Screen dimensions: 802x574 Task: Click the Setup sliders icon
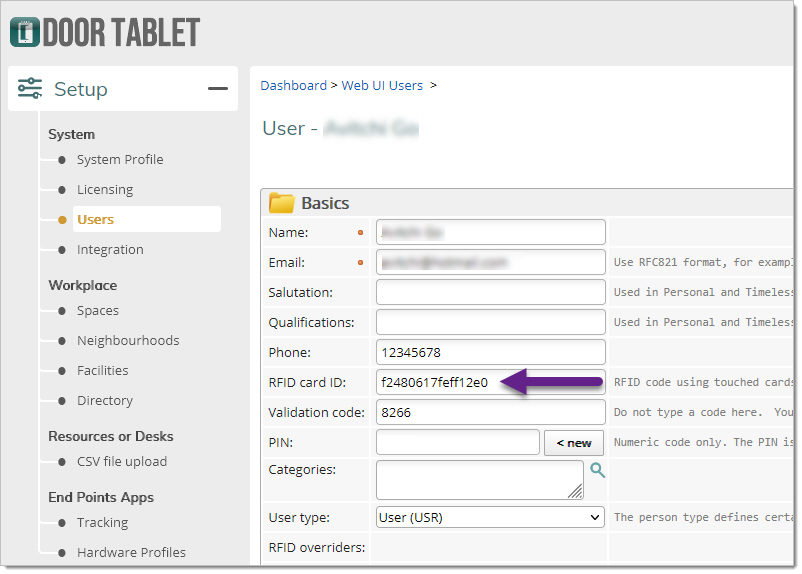30,89
